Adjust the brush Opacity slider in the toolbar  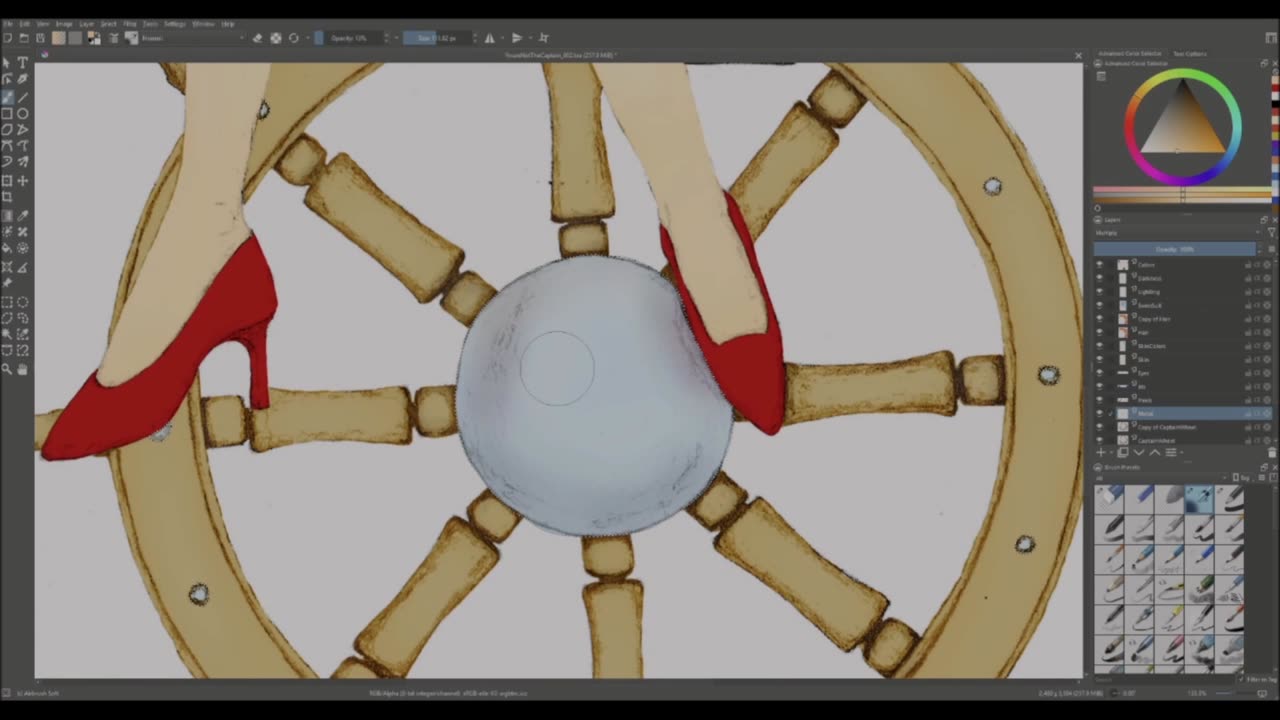point(350,38)
